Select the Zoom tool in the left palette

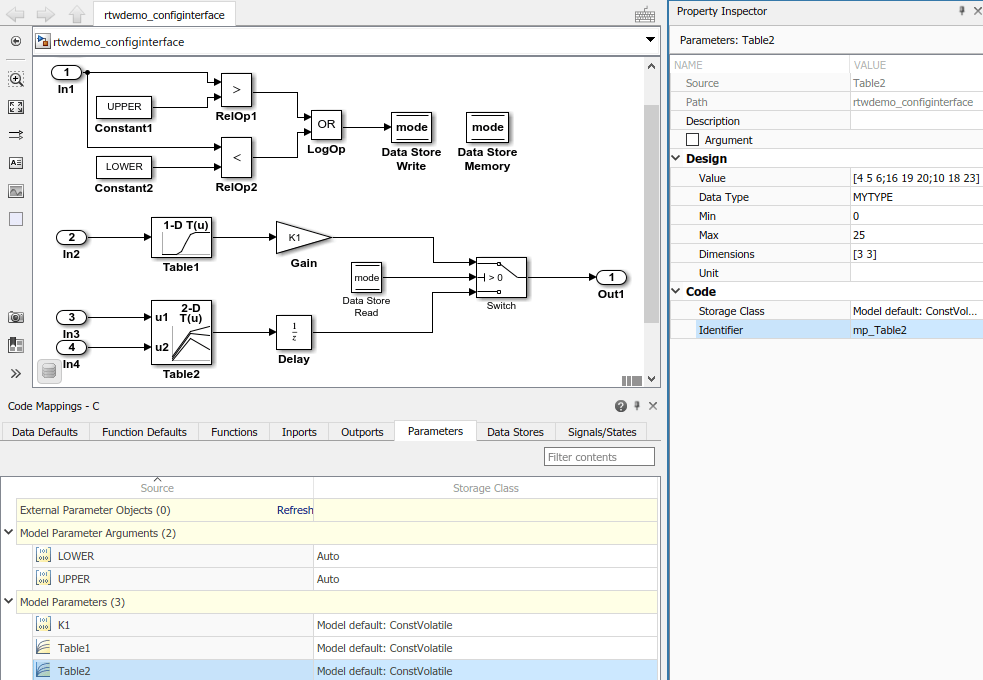(15, 79)
